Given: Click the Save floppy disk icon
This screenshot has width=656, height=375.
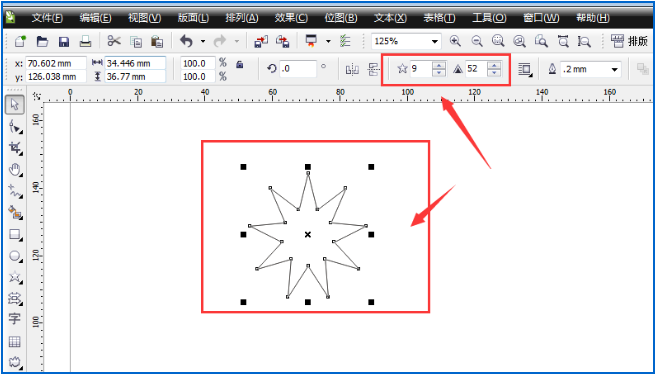Looking at the screenshot, I should click(x=64, y=41).
